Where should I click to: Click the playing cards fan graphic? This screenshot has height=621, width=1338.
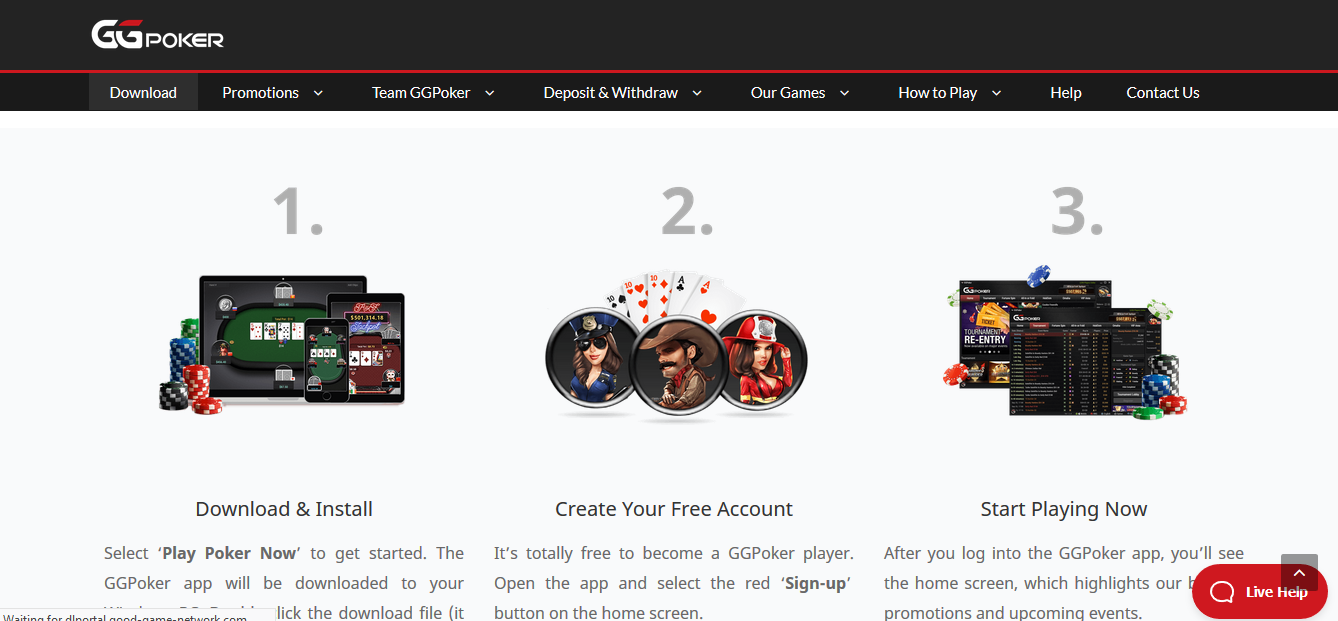point(672,296)
